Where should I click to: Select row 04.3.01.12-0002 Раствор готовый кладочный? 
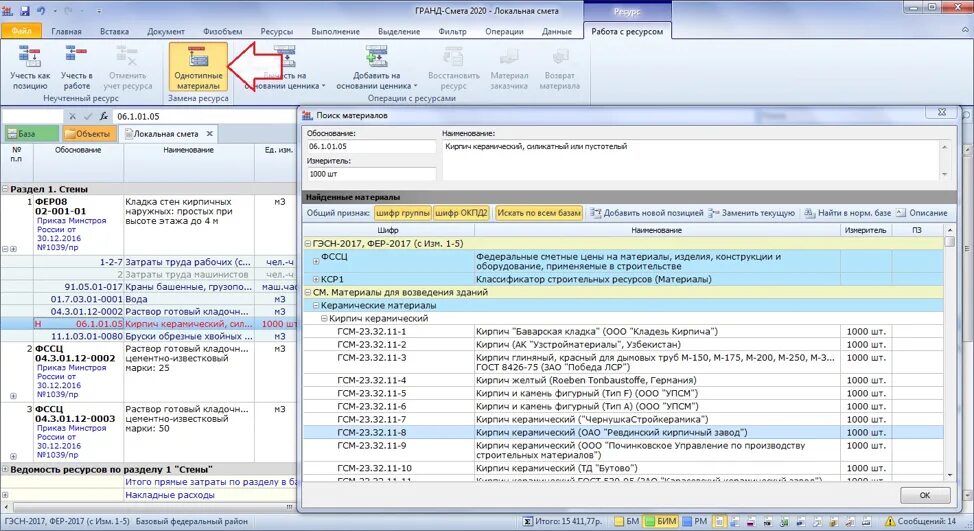coord(149,311)
